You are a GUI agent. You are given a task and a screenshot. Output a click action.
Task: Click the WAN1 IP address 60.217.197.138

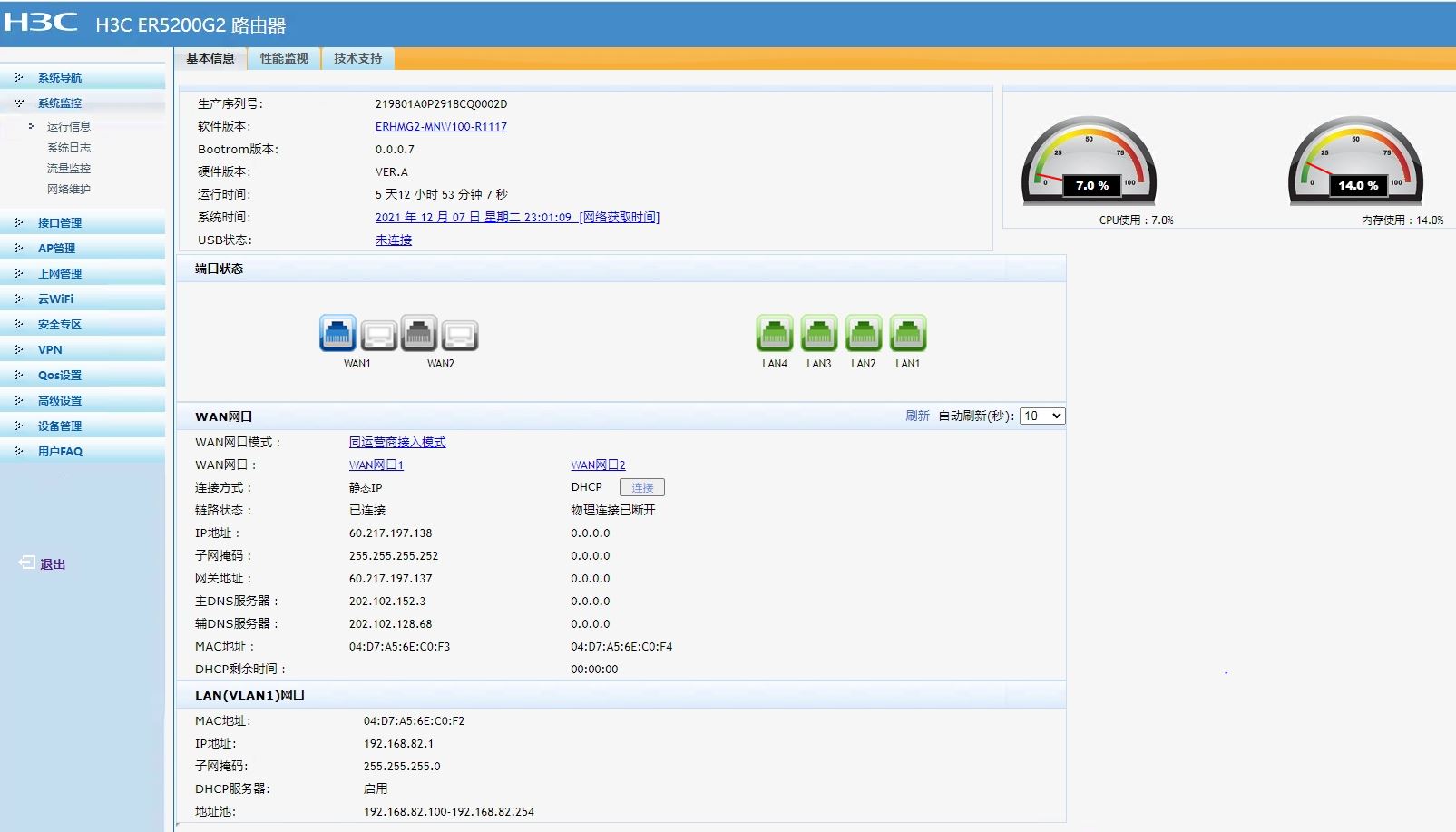pyautogui.click(x=391, y=533)
